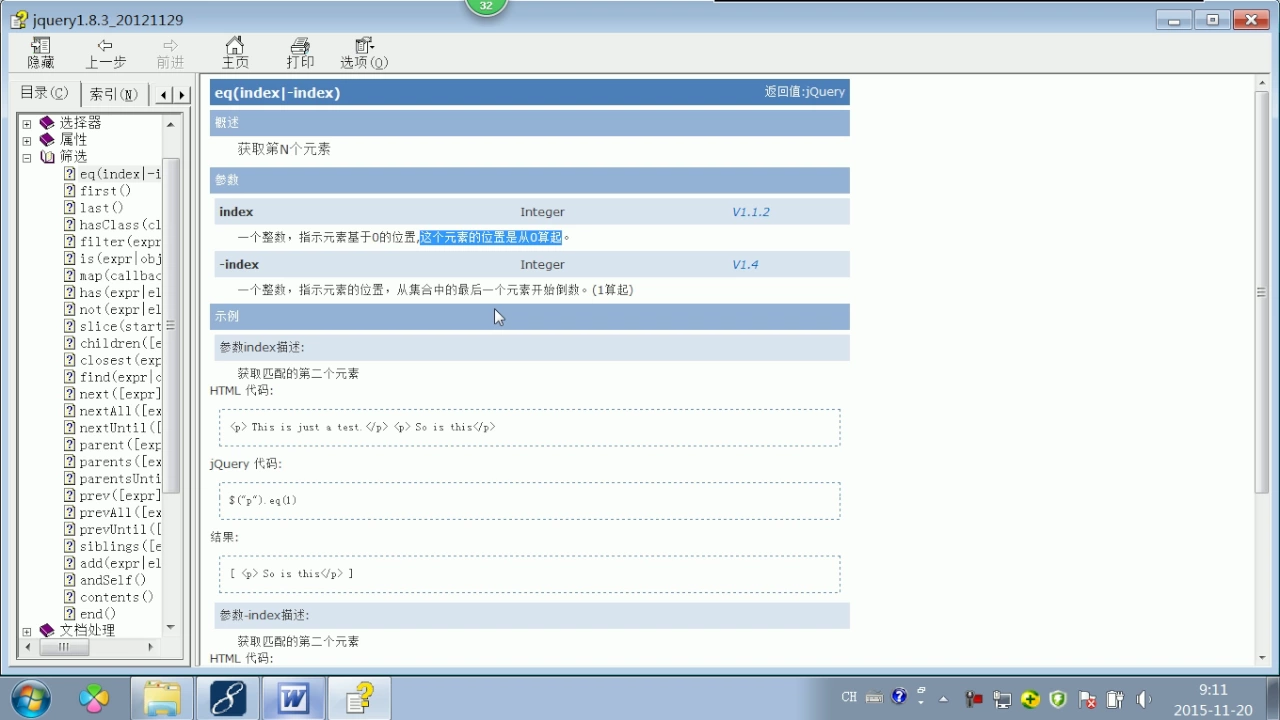This screenshot has width=1280, height=720.
Task: Expand the 属性 tree node
Action: pyautogui.click(x=27, y=140)
